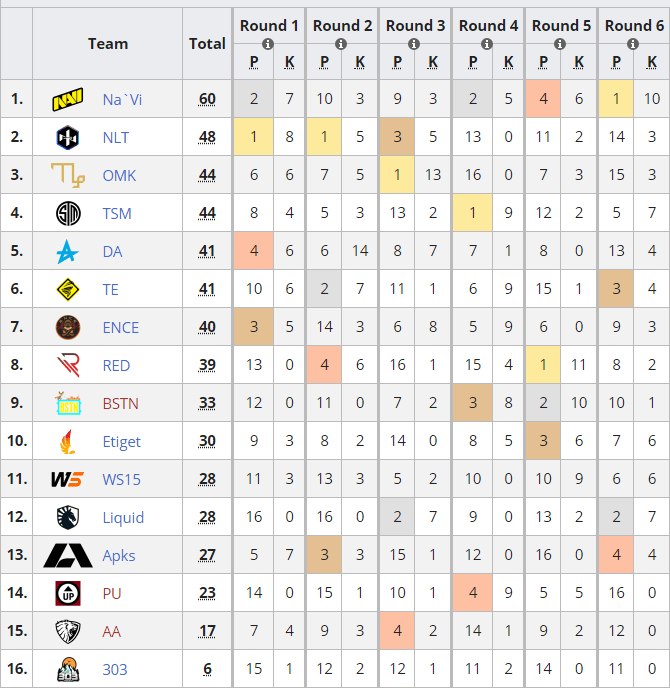Image resolution: width=670 pixels, height=692 pixels.
Task: Click the Round 6 info icon
Action: click(633, 45)
